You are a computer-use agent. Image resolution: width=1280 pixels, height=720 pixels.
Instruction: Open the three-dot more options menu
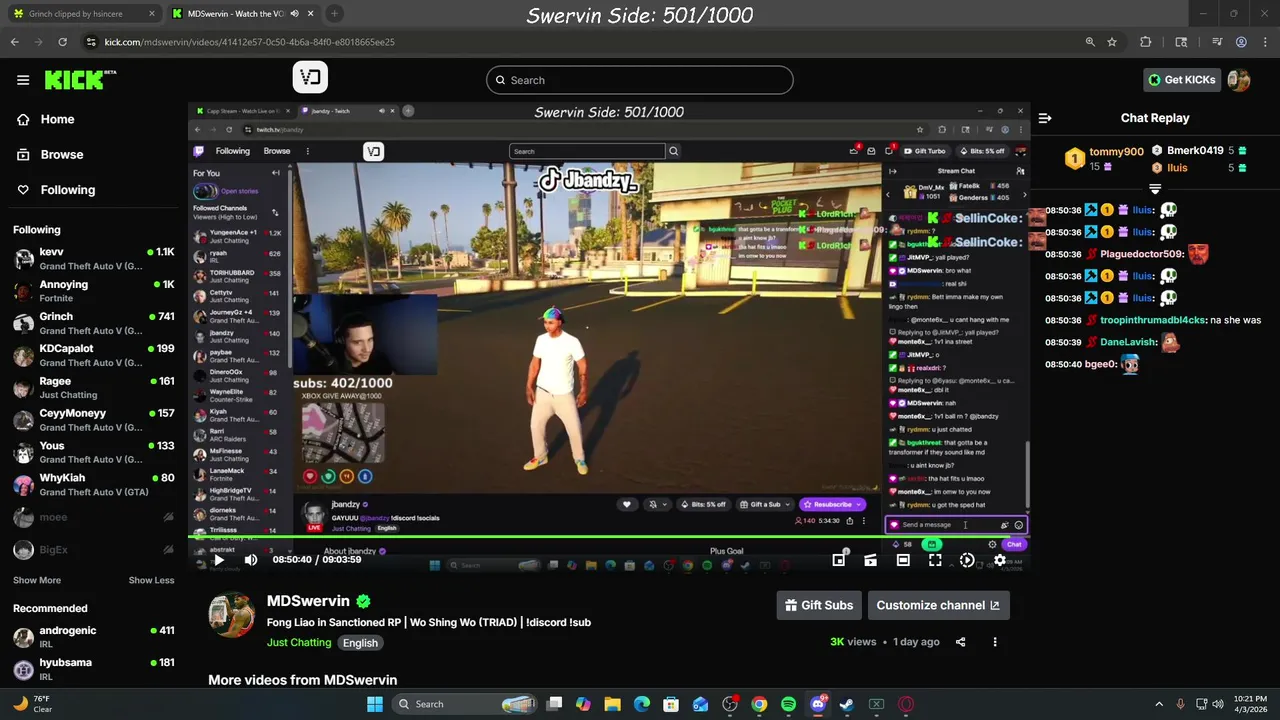click(995, 642)
